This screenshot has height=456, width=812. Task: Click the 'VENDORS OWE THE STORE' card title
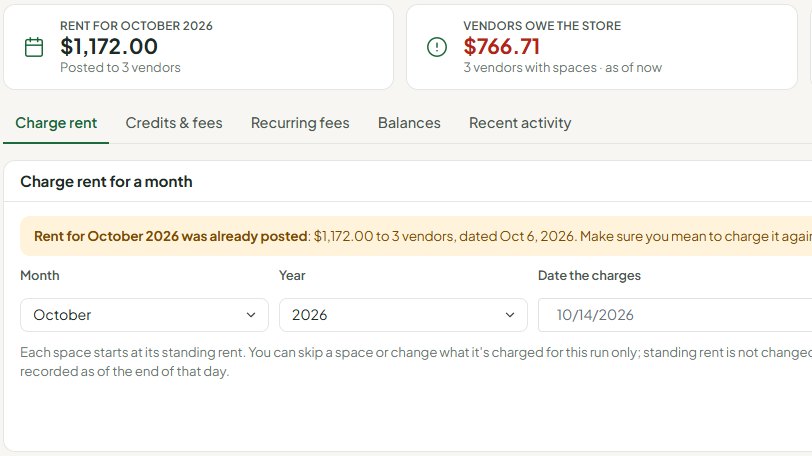coord(542,26)
